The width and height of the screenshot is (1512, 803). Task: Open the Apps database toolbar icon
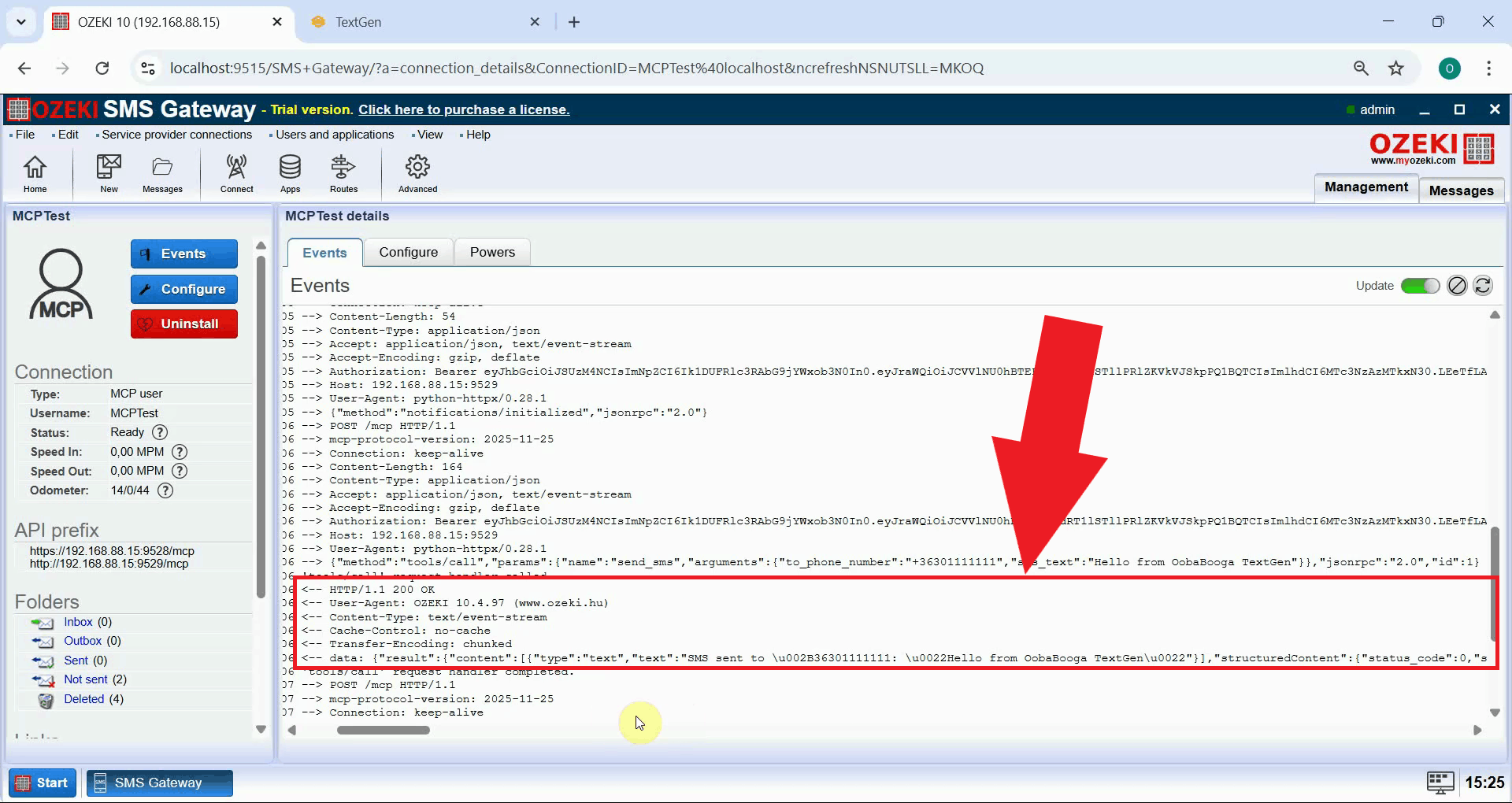[x=290, y=173]
